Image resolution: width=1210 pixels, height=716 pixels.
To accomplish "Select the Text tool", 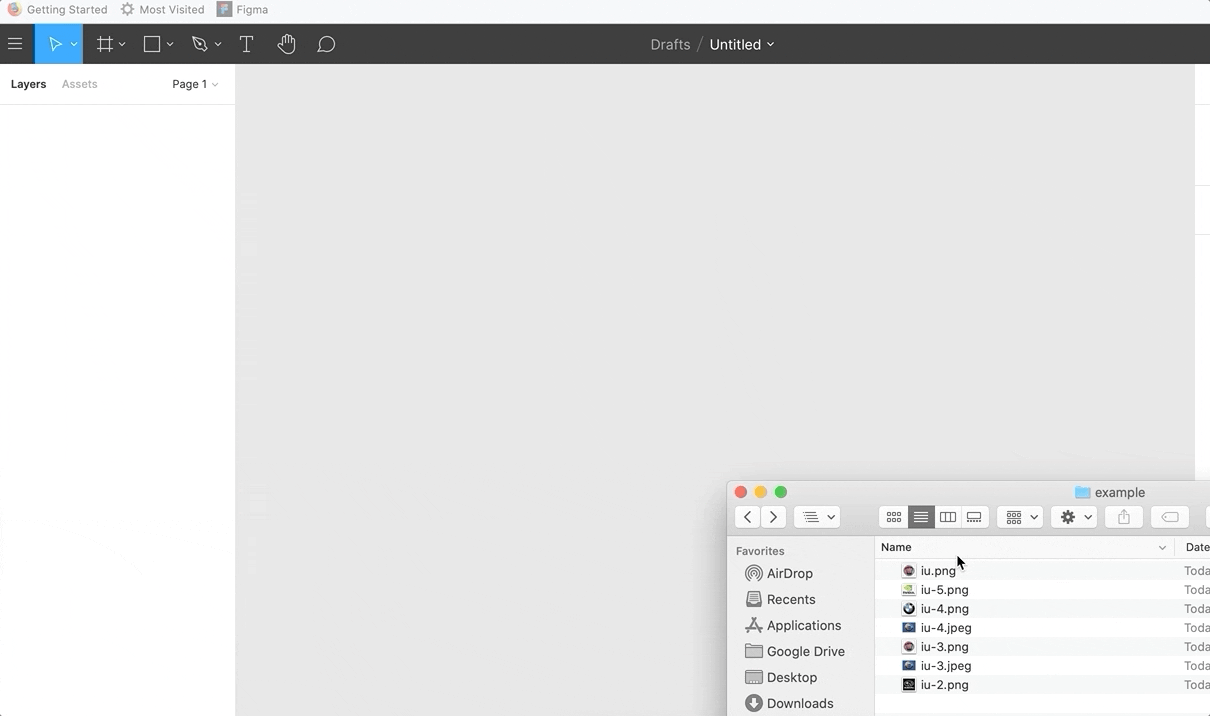I will (x=246, y=44).
